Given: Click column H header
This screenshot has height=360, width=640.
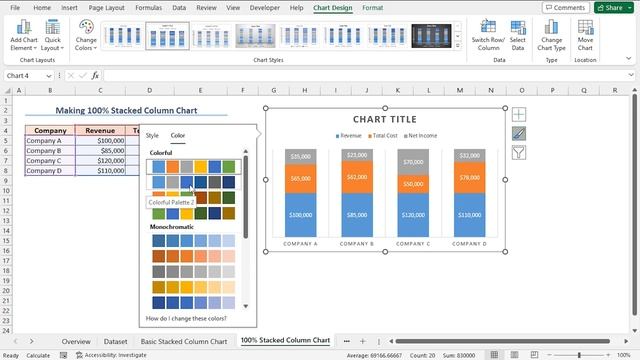Looking at the screenshot, I should click(x=305, y=90).
